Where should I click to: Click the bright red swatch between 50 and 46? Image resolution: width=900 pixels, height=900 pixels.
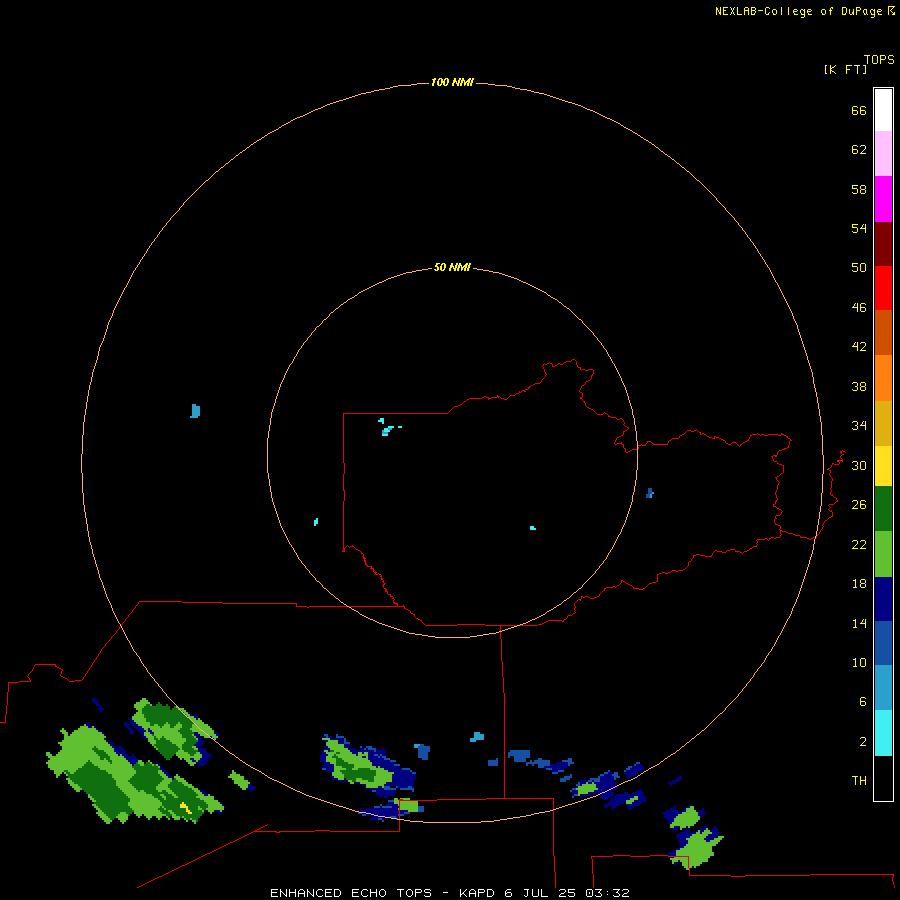(883, 288)
